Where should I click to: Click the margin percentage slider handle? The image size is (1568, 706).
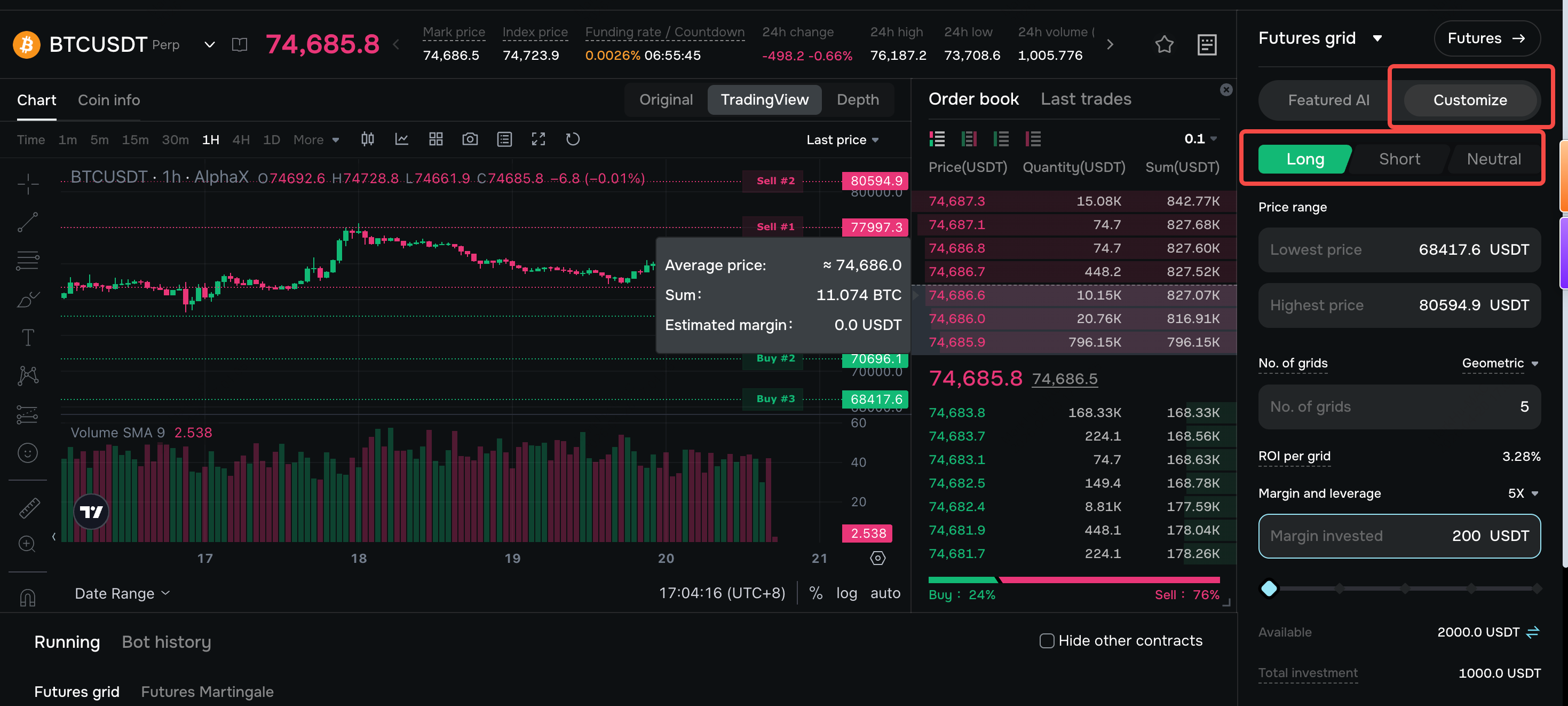pyautogui.click(x=1269, y=589)
